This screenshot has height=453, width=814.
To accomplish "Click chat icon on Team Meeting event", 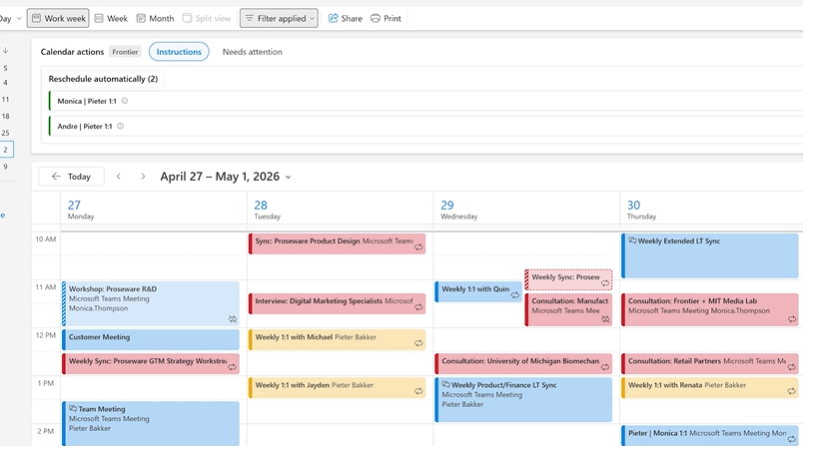I will (73, 408).
